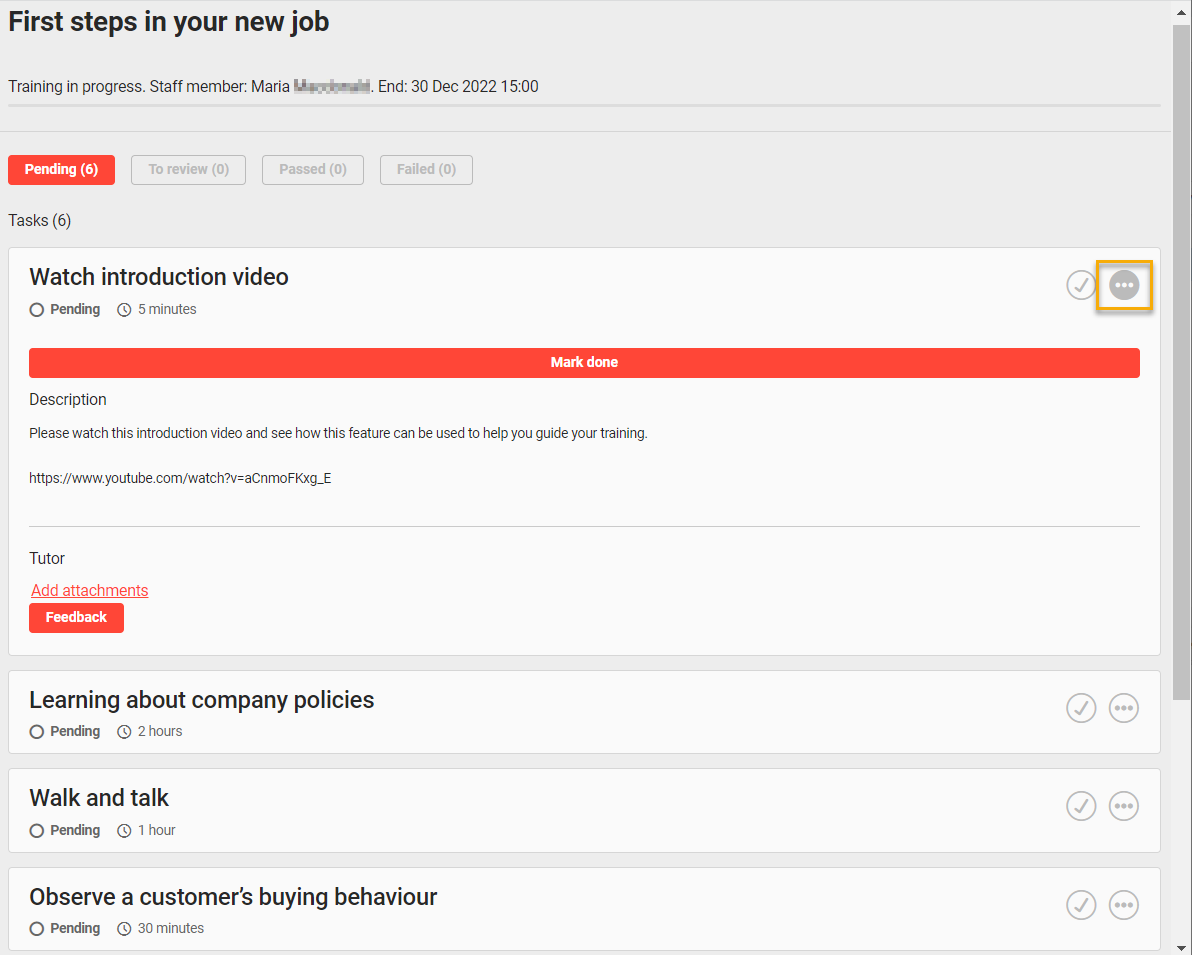Click the Feedback button in the Tutor section
The height and width of the screenshot is (955, 1192).
76,617
